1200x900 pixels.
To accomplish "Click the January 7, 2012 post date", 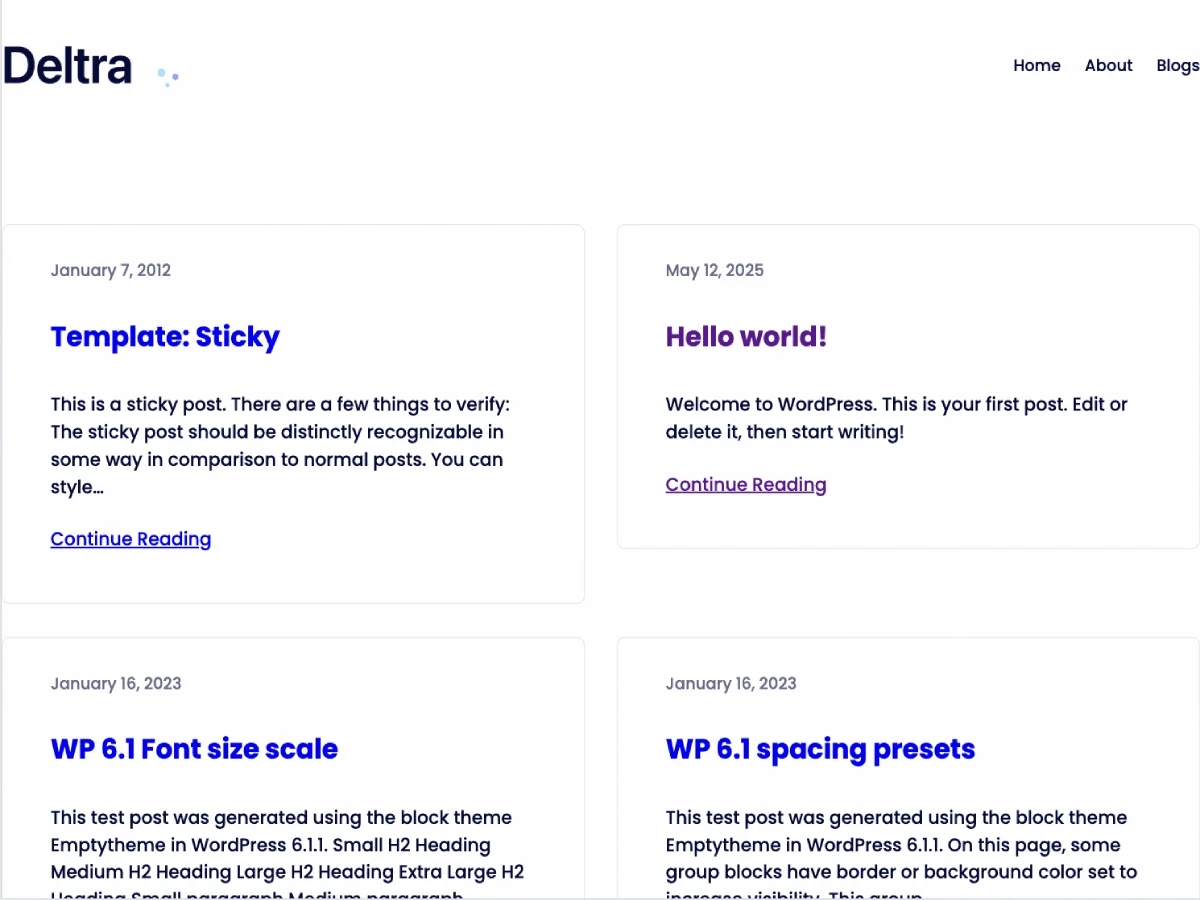I will click(111, 270).
